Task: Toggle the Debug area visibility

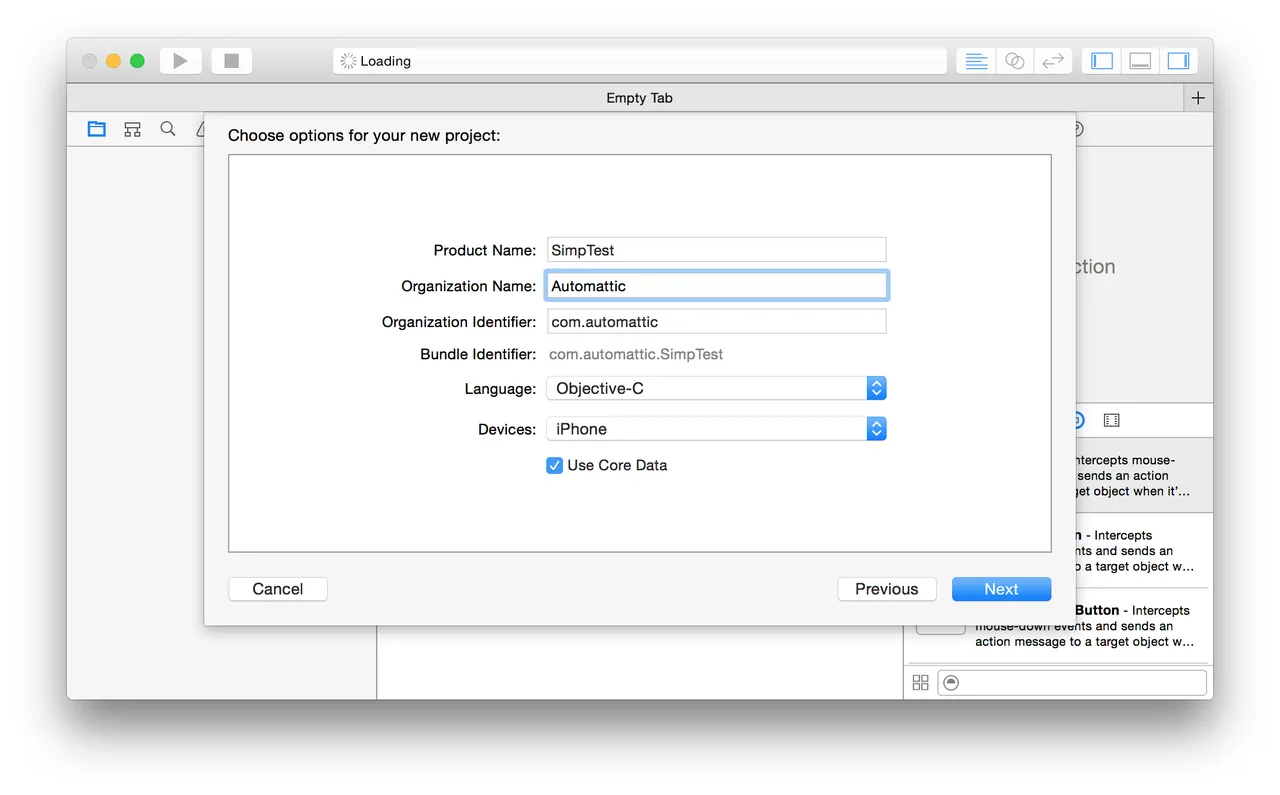Action: (1140, 61)
